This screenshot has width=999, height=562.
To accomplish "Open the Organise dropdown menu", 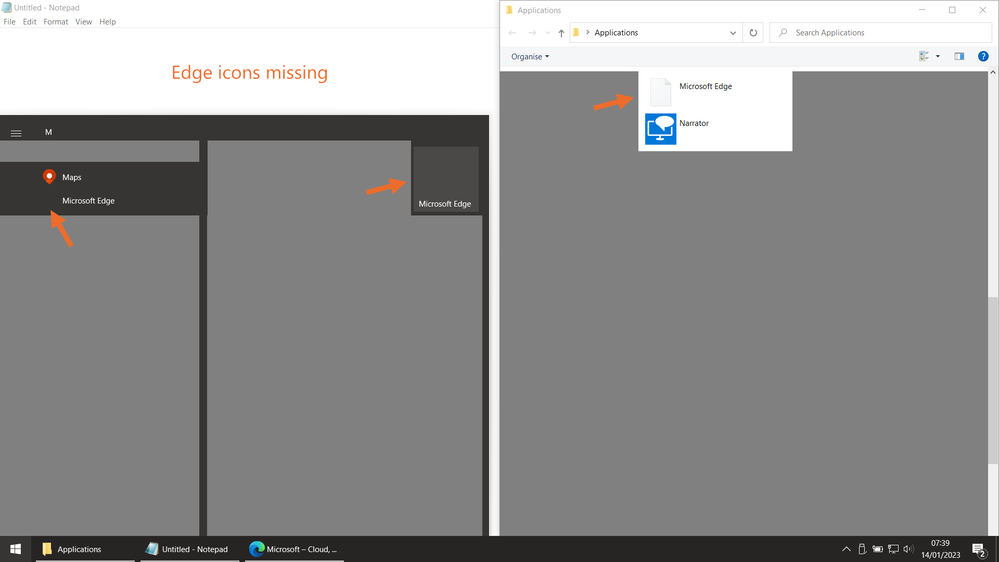I will coord(530,57).
